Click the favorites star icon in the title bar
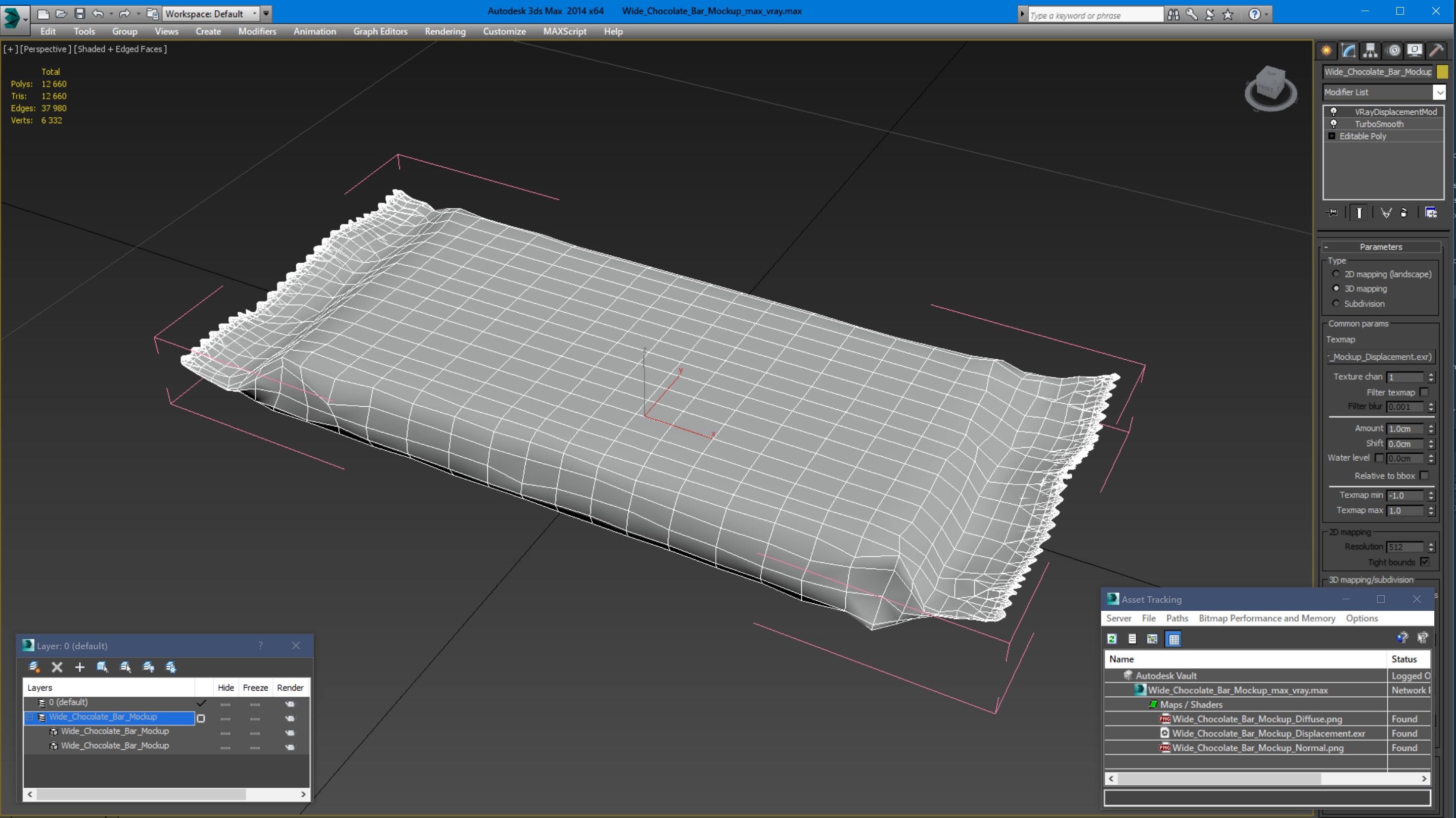 [x=1227, y=15]
